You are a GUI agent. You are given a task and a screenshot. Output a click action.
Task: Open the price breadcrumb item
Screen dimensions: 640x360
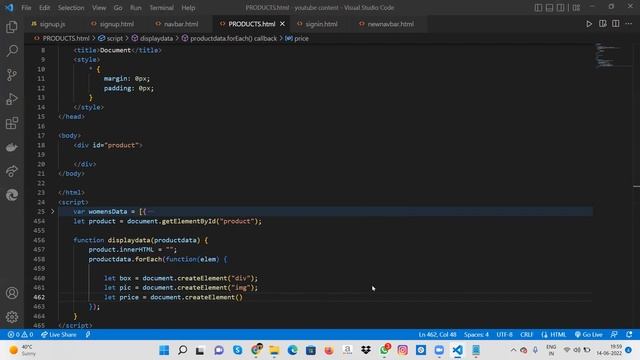pos(301,38)
